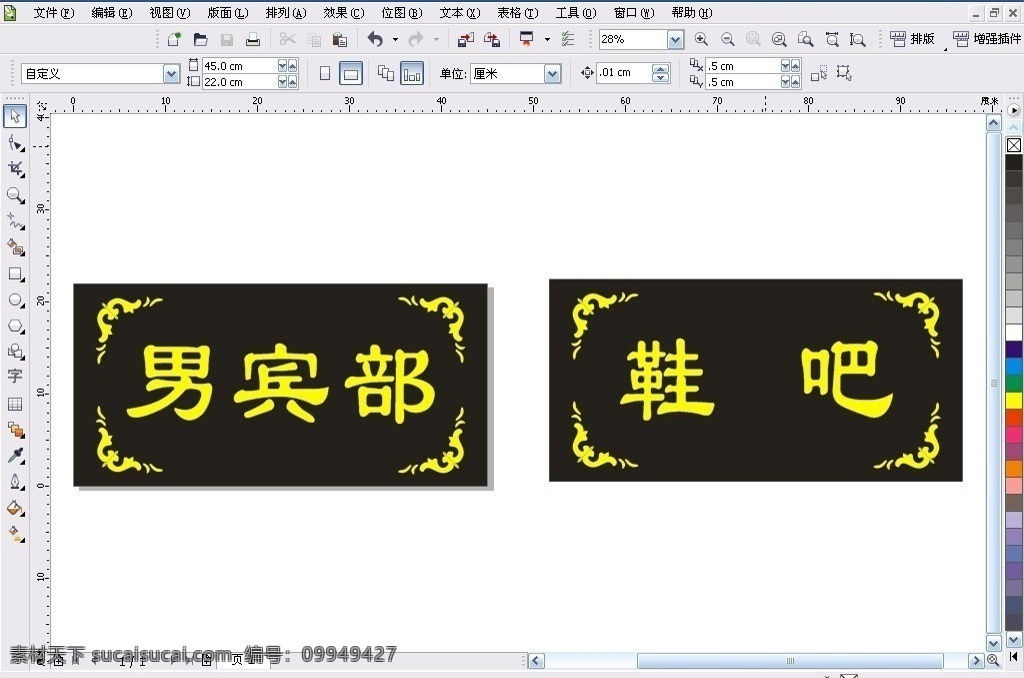The image size is (1024, 678).
Task: Open a file with folder icon
Action: pyautogui.click(x=200, y=40)
